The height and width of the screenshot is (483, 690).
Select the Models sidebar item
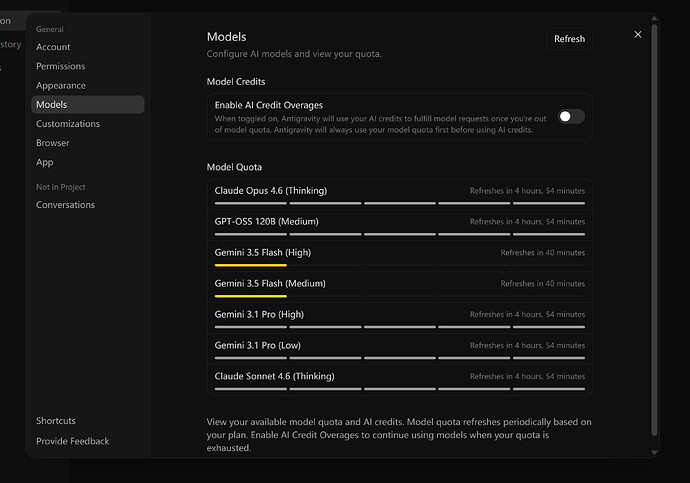tap(88, 105)
